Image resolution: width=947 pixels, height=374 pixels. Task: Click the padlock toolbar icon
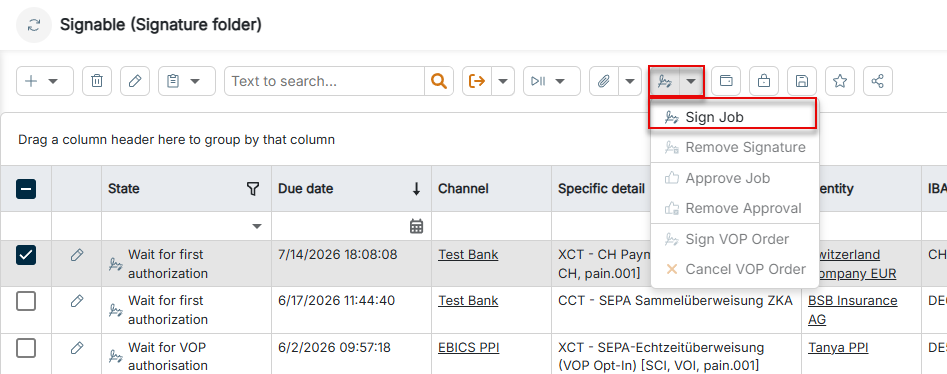(764, 81)
